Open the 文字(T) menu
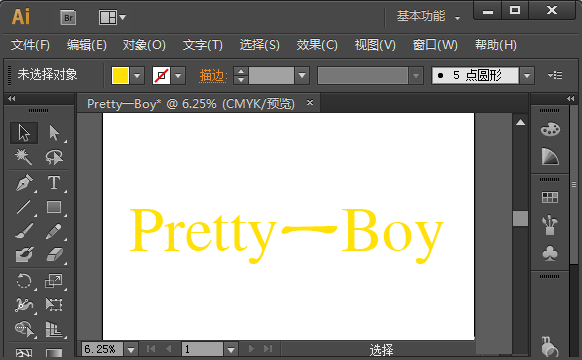Image resolution: width=582 pixels, height=360 pixels. pyautogui.click(x=203, y=45)
